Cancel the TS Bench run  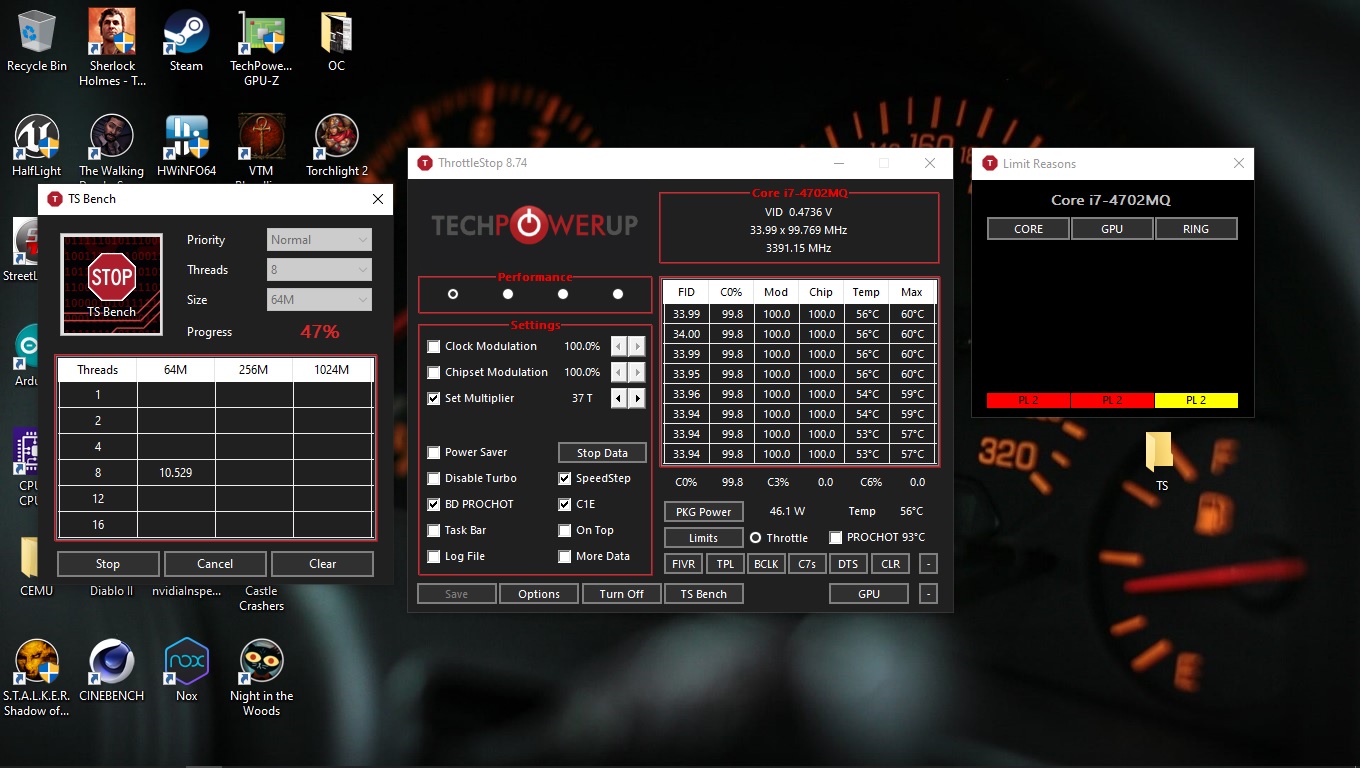[x=215, y=564]
